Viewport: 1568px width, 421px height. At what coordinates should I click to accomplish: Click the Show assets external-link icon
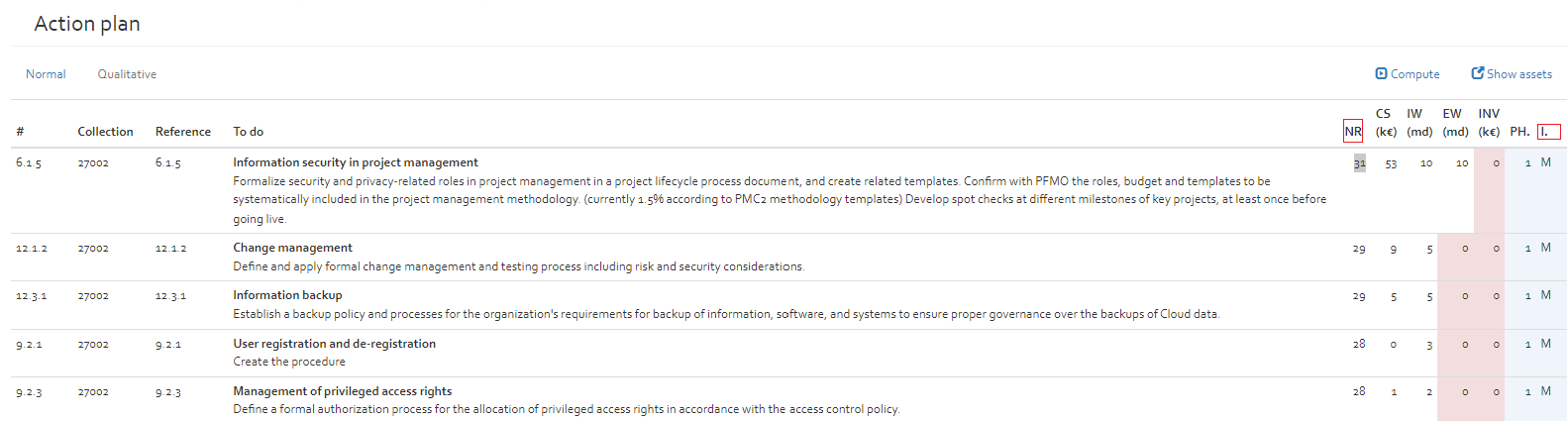click(1477, 73)
